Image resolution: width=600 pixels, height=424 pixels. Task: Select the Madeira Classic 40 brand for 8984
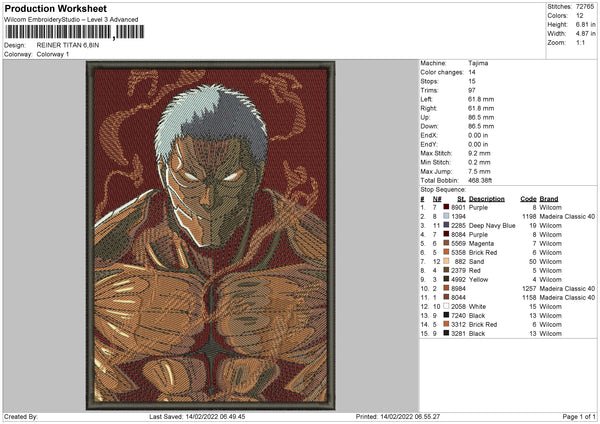coord(567,288)
